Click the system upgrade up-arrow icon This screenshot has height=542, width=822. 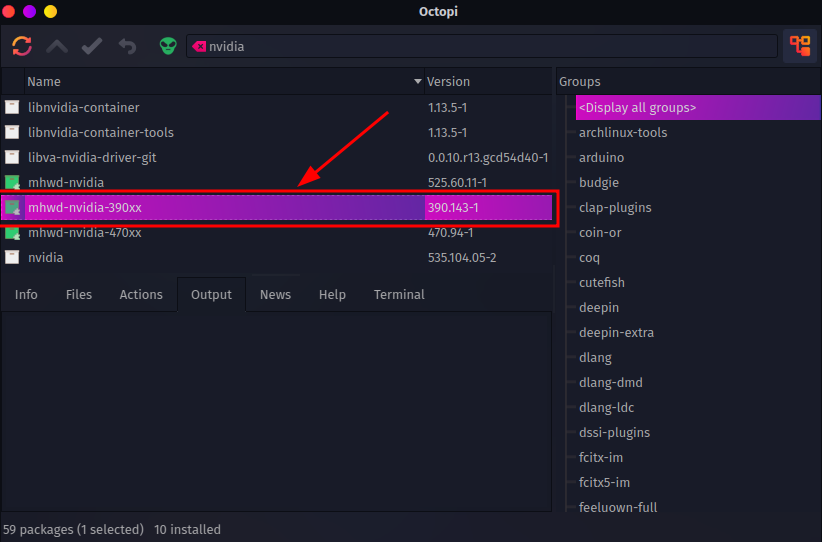point(57,47)
